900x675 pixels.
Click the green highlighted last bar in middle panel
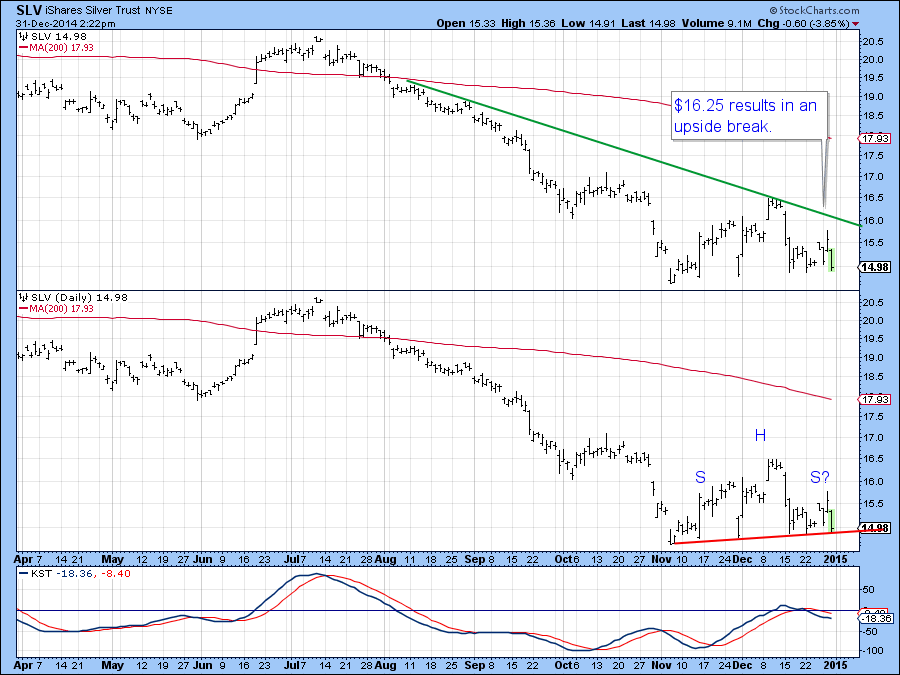(832, 521)
